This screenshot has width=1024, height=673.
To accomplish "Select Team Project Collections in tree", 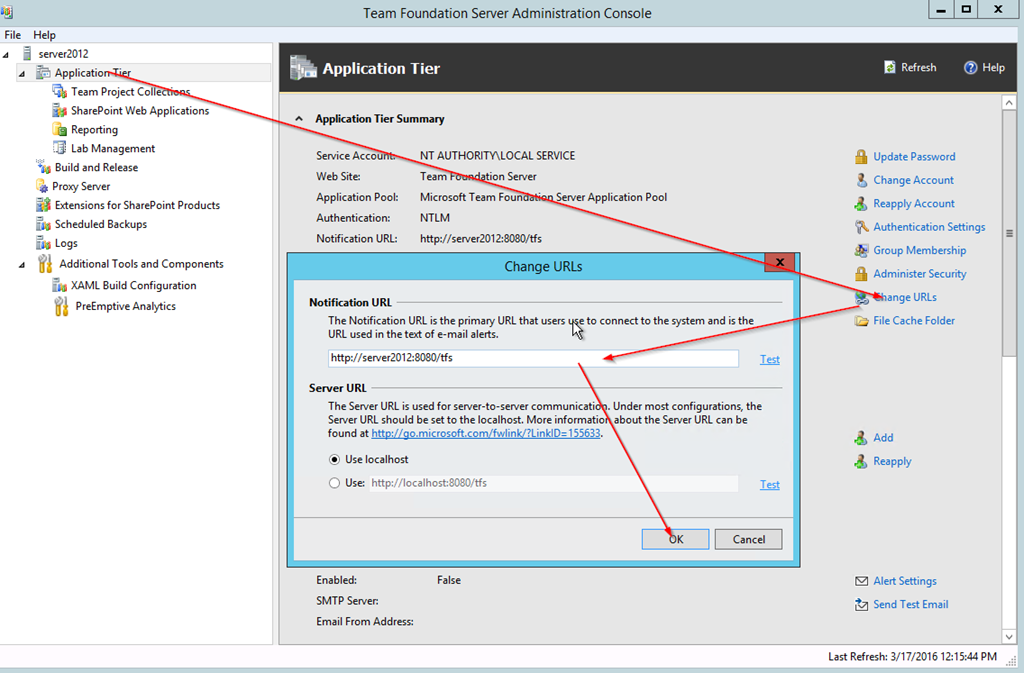I will click(x=130, y=92).
